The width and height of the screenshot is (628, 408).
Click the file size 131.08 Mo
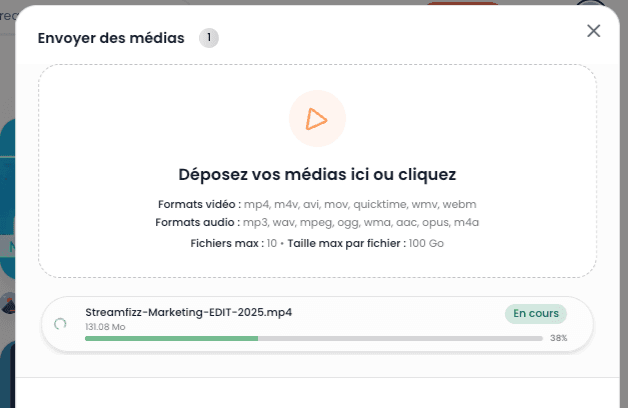pyautogui.click(x=105, y=327)
